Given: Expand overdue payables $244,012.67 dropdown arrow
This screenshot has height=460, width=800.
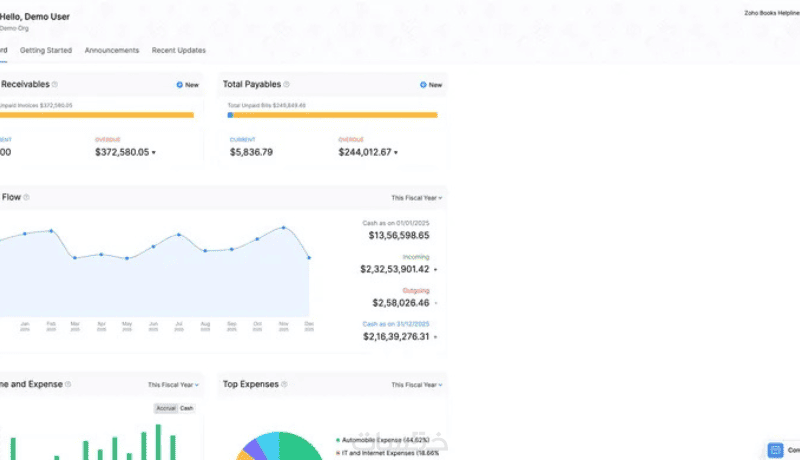Looking at the screenshot, I should click(x=396, y=152).
